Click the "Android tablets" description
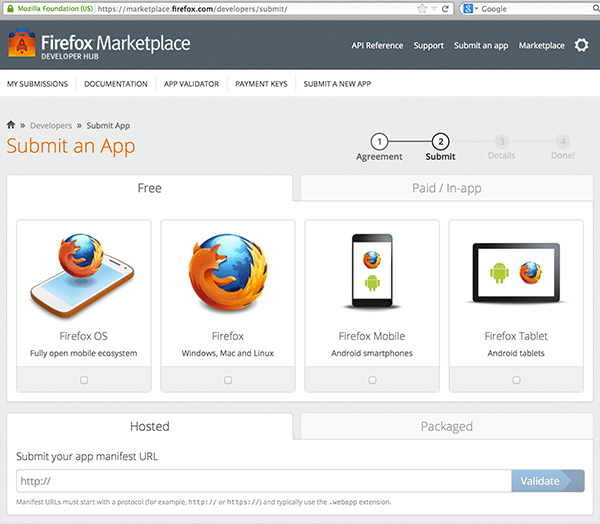Screen dimensions: 600x524 coord(516,353)
